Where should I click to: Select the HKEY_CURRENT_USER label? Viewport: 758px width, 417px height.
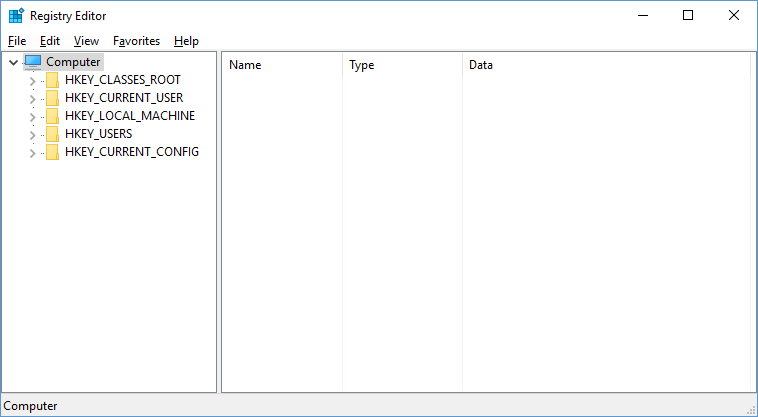124,98
